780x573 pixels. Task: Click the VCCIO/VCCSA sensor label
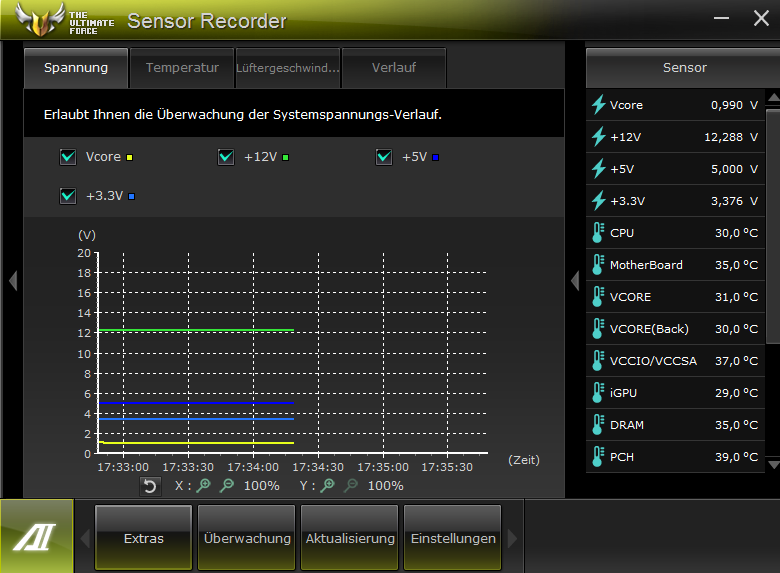[x=653, y=361]
